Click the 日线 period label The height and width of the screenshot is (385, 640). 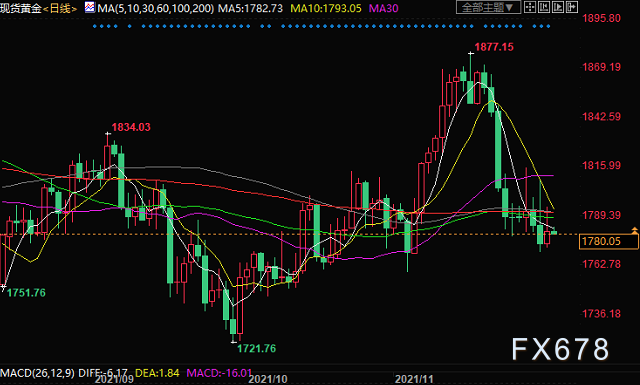(60, 8)
